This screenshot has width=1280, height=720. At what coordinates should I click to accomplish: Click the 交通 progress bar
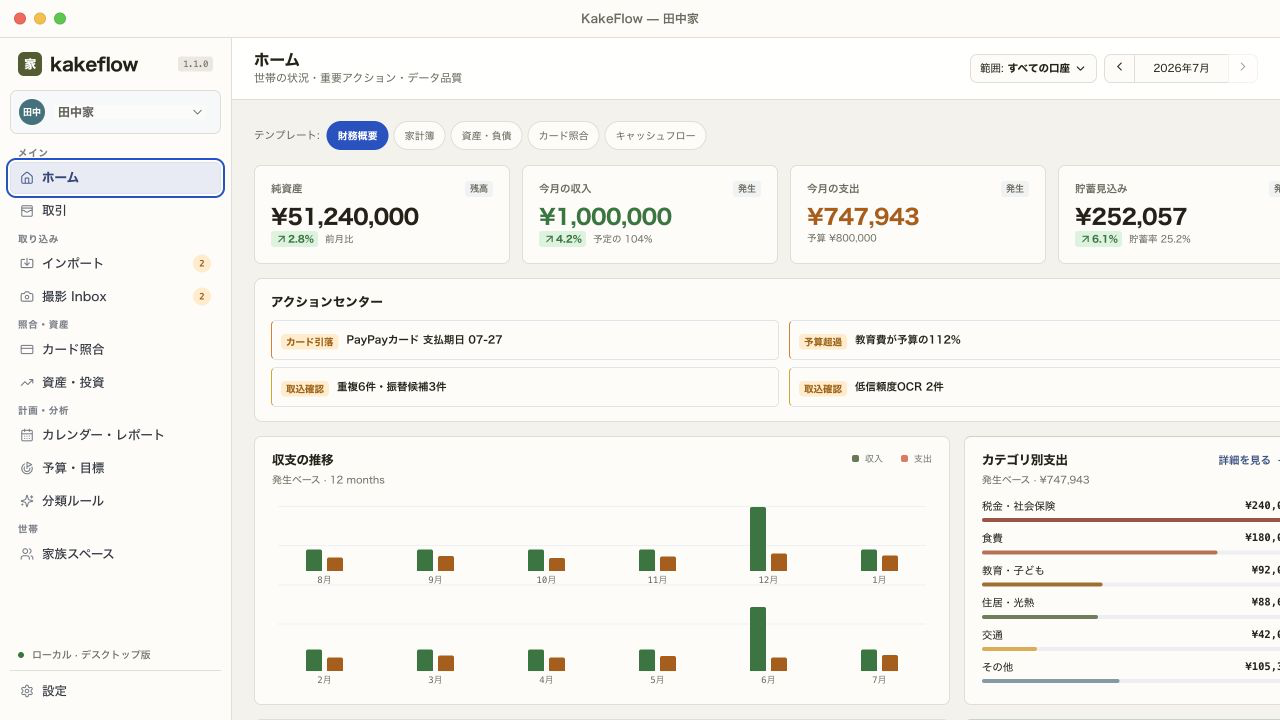(x=1131, y=649)
